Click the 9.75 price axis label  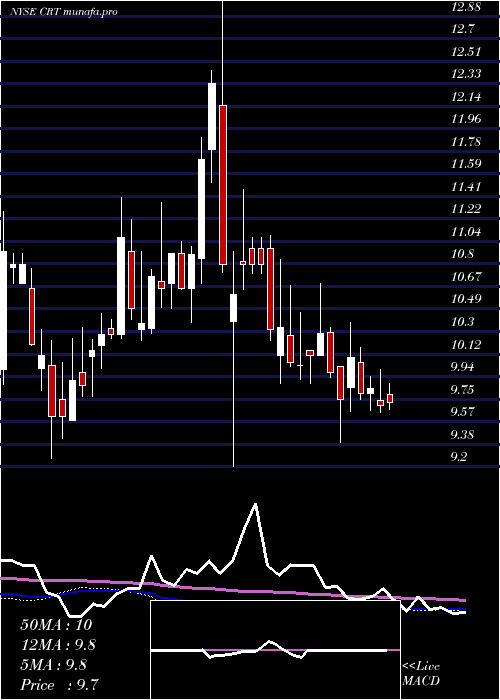[463, 389]
